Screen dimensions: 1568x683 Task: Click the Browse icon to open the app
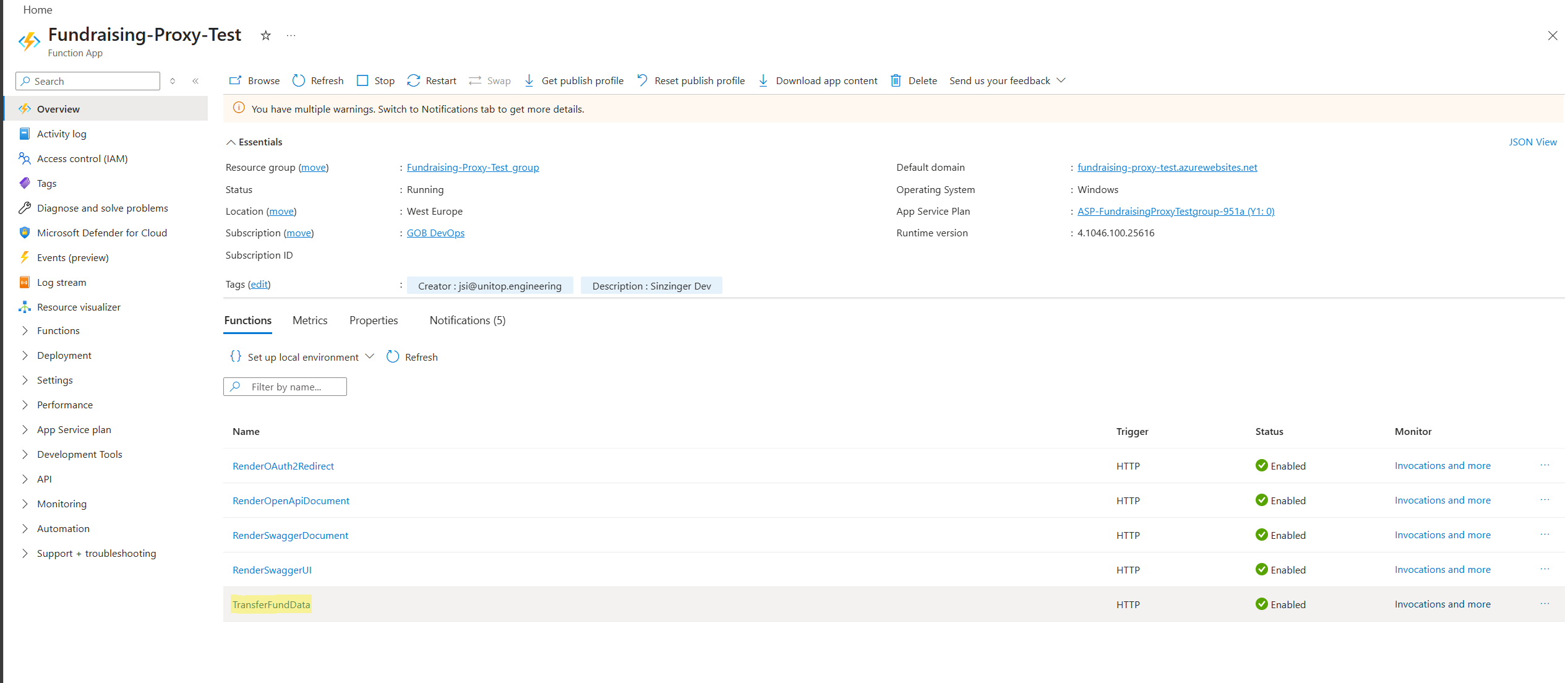[x=235, y=80]
